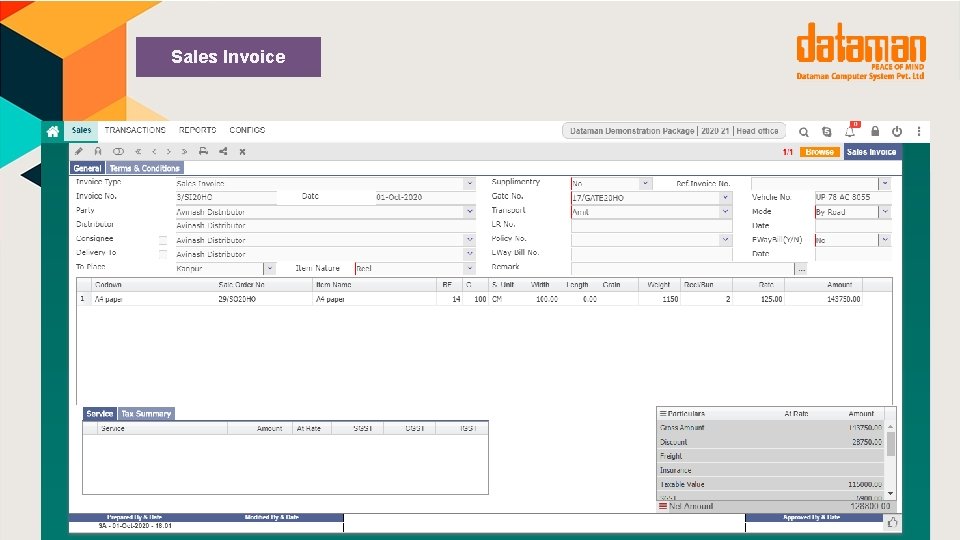
Task: Click the Dataman Demonstration Package selector
Action: click(674, 131)
